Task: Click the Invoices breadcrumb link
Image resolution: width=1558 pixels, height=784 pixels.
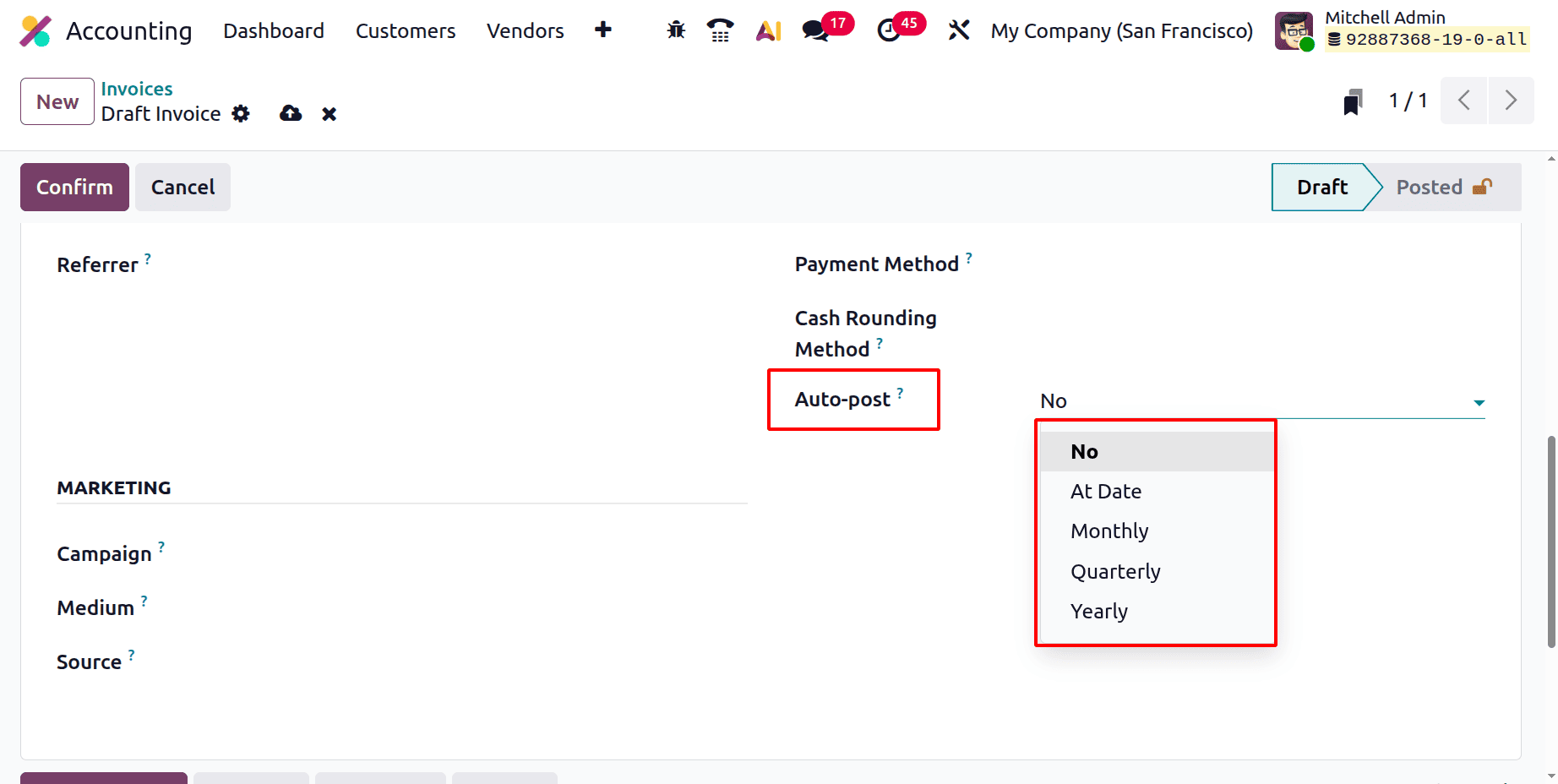Action: (136, 88)
